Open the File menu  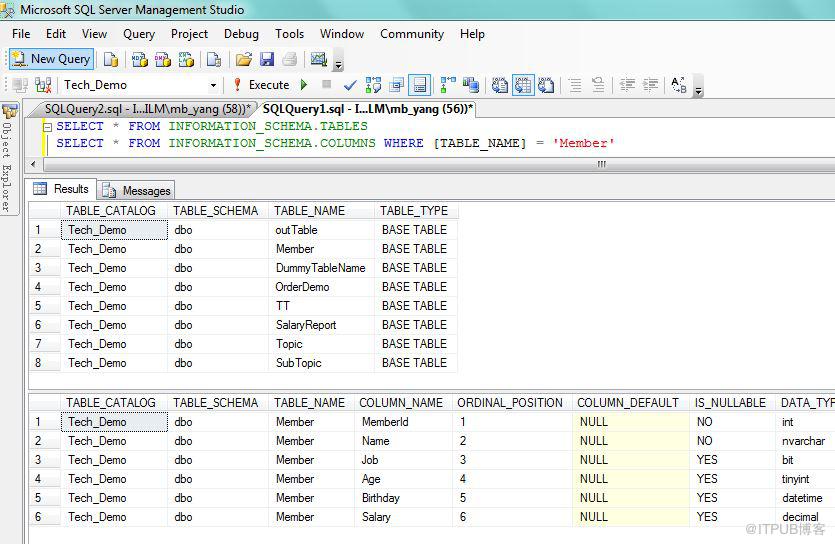21,34
